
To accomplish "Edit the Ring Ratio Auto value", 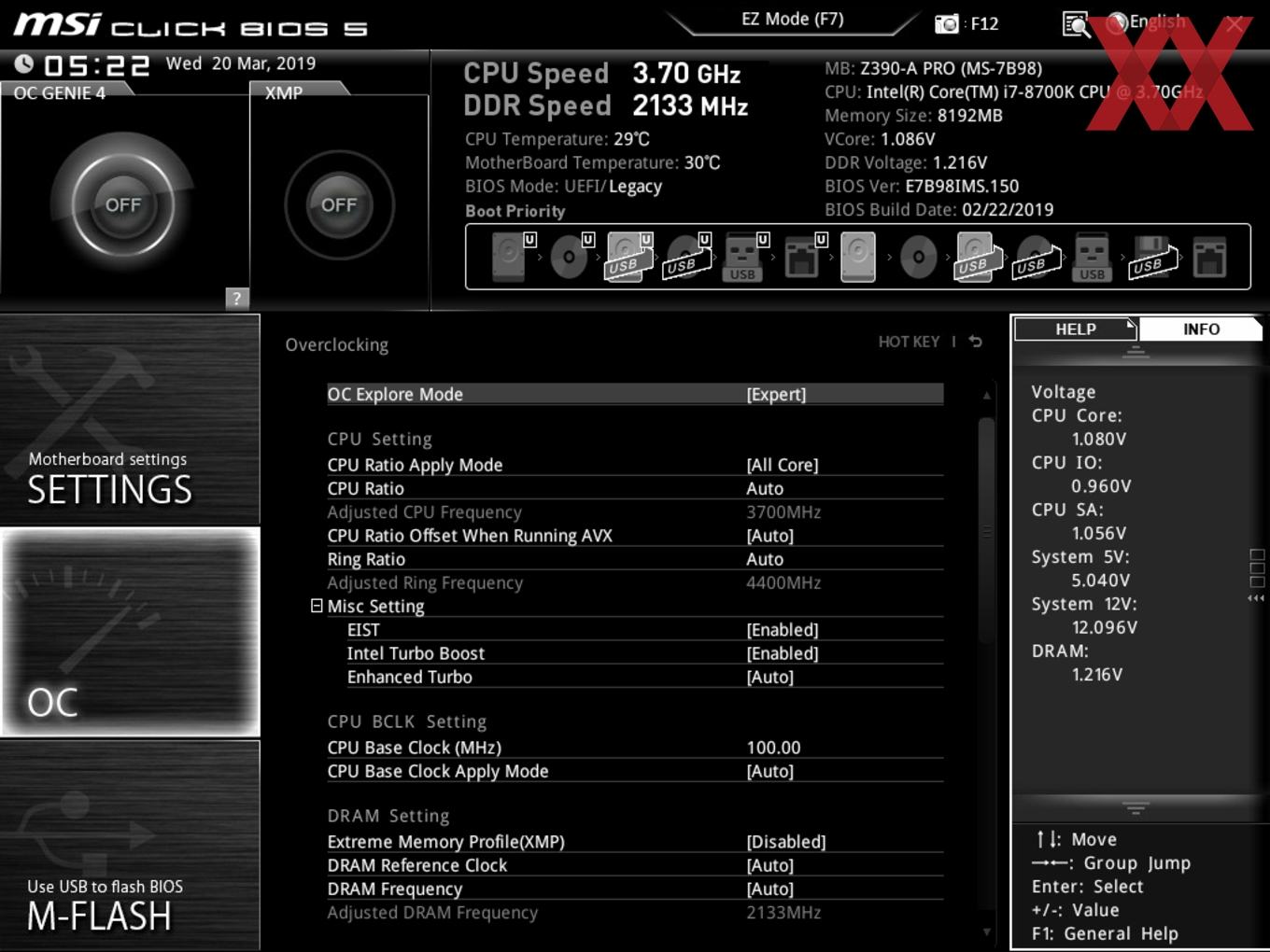I will click(x=765, y=559).
